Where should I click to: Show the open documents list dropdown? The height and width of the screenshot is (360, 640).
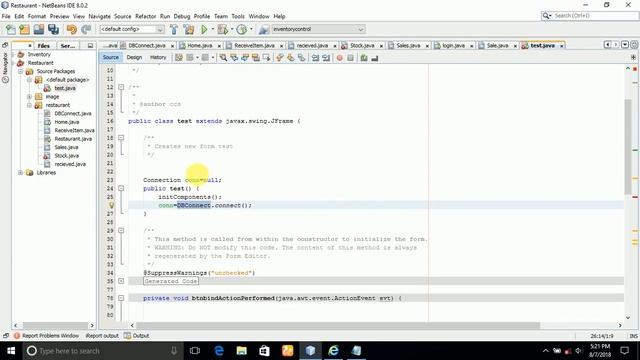[x=625, y=45]
